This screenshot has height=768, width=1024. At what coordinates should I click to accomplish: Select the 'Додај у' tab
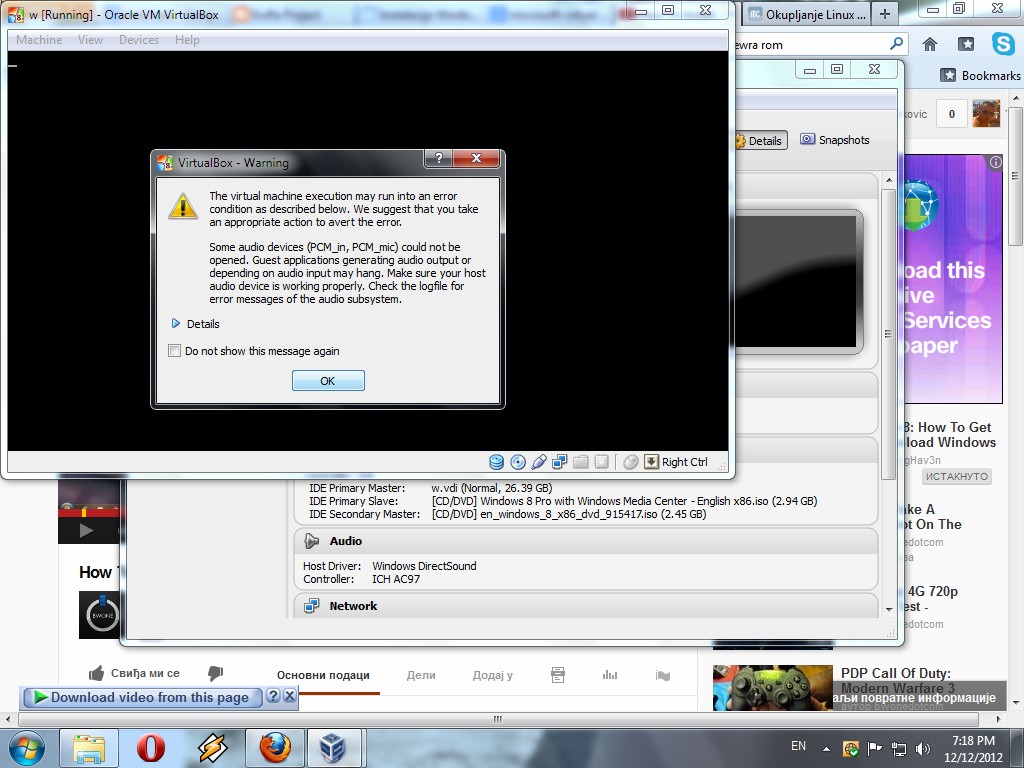492,675
